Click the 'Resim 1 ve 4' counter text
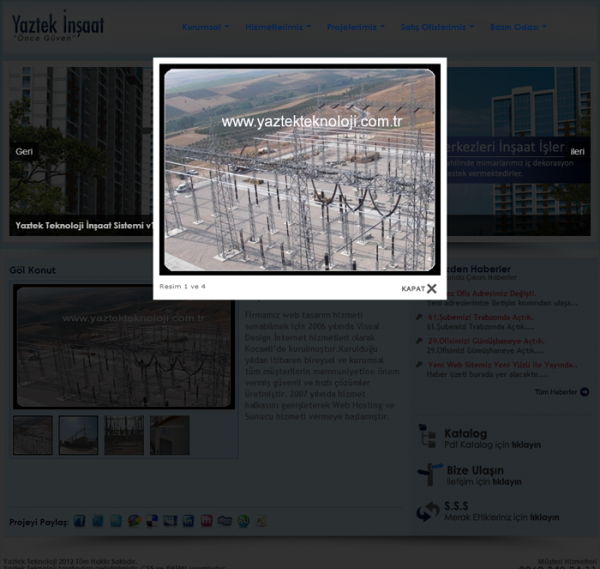 click(x=183, y=287)
